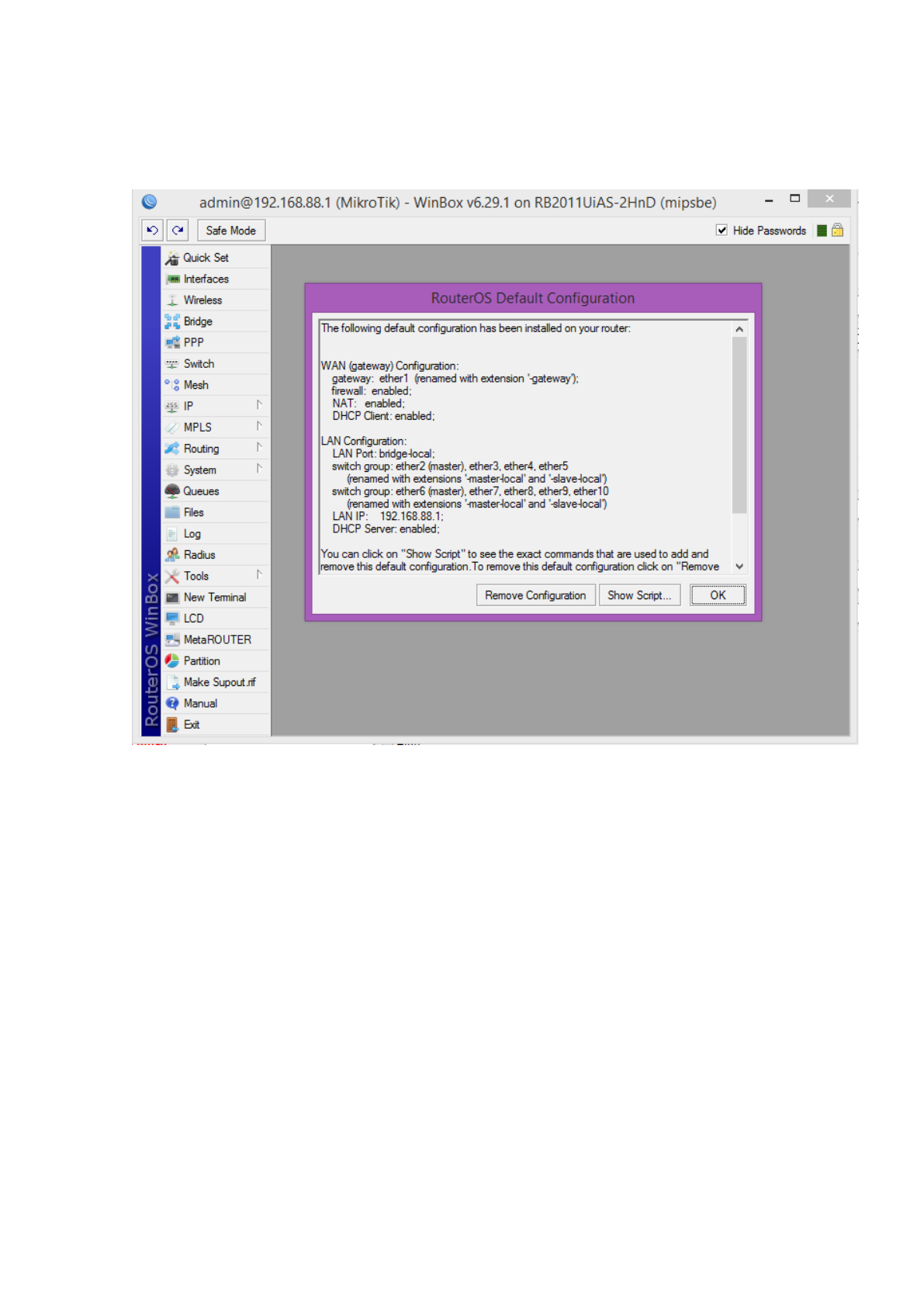Select Wireless in the sidebar menu
Viewport: 924px width, 1307px height.
[x=216, y=300]
